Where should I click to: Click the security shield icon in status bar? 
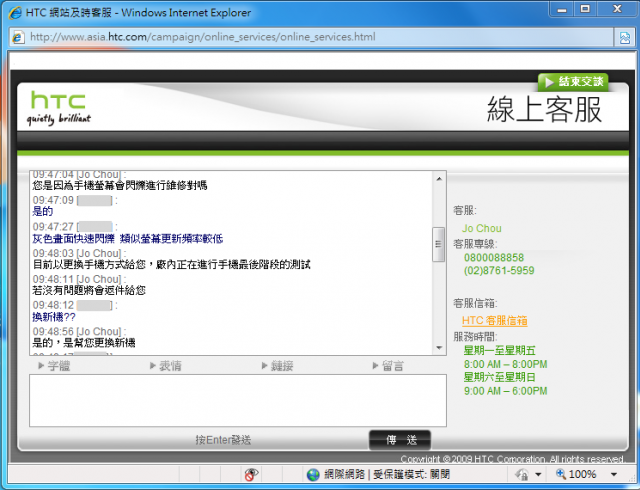(x=522, y=474)
